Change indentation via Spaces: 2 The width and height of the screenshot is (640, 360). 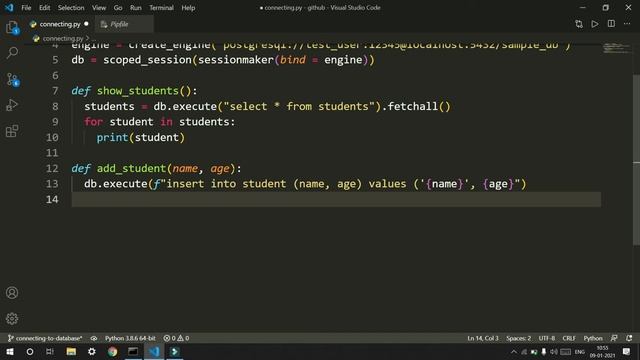click(x=518, y=338)
